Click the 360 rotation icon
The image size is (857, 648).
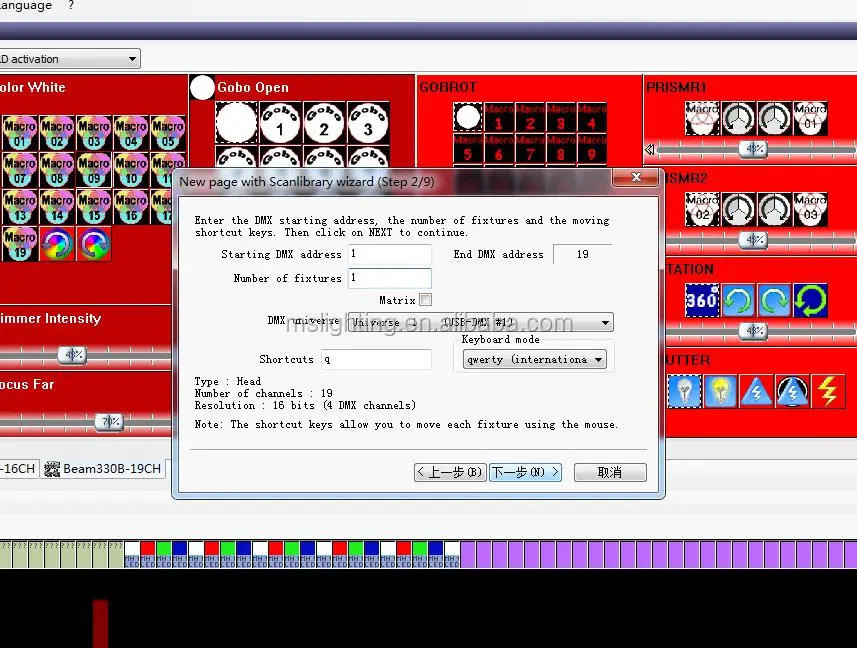[x=702, y=301]
